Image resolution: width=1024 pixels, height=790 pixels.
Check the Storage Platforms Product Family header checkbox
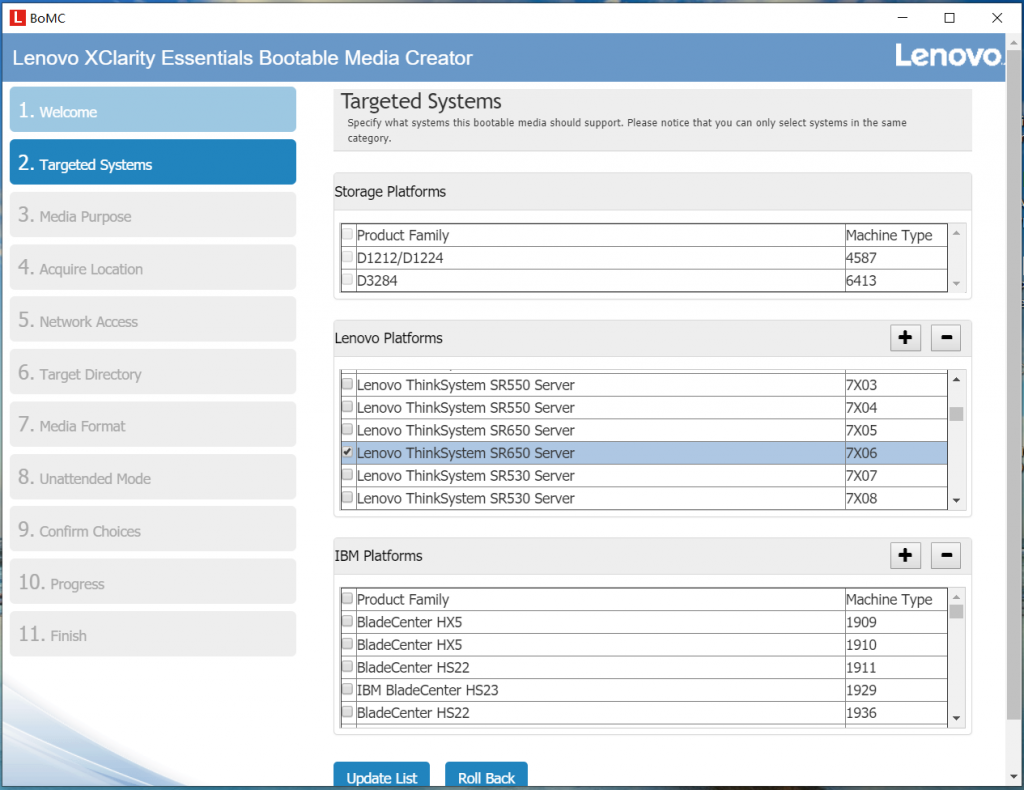pyautogui.click(x=347, y=234)
